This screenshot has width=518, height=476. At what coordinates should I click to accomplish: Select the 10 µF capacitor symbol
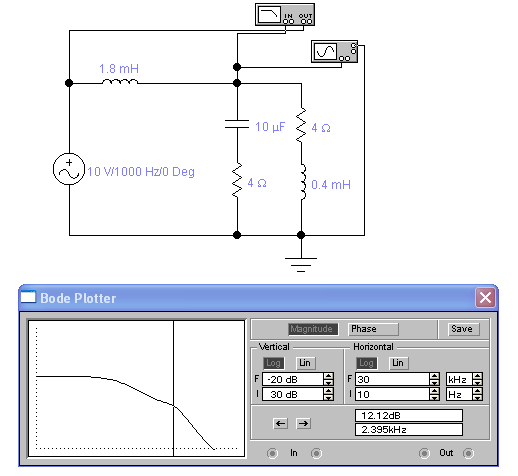pos(237,124)
